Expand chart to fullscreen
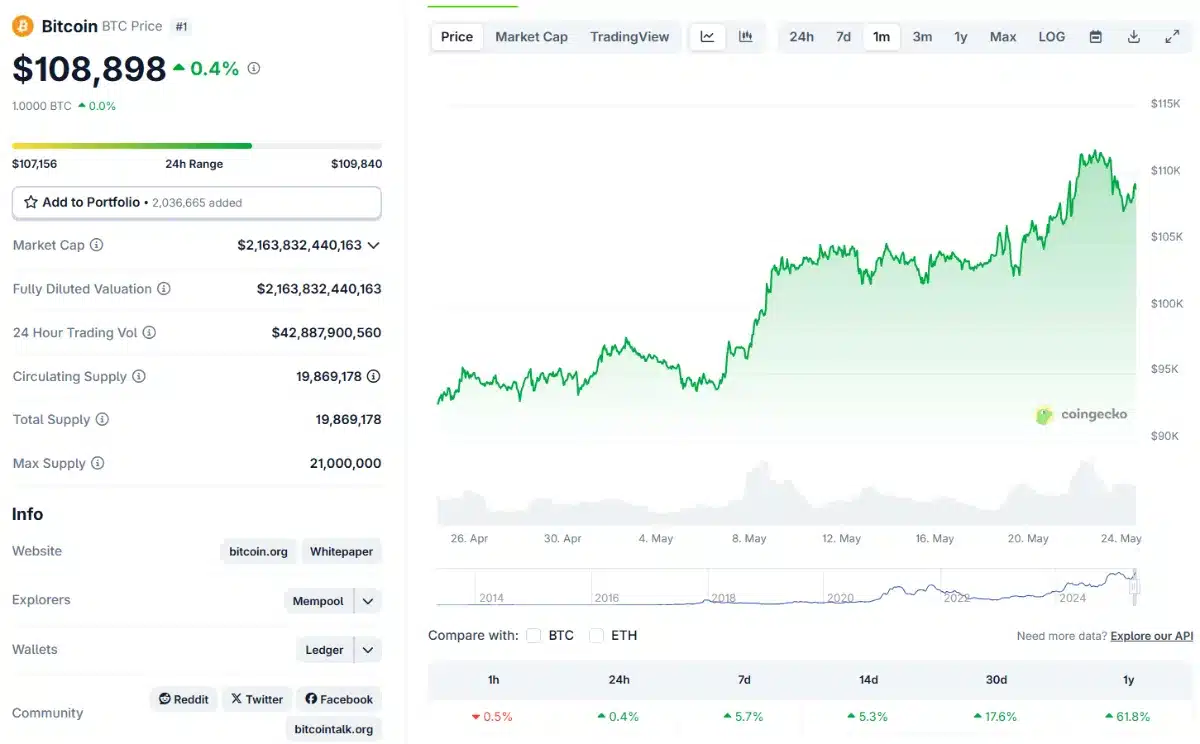The width and height of the screenshot is (1200, 744). (1172, 37)
